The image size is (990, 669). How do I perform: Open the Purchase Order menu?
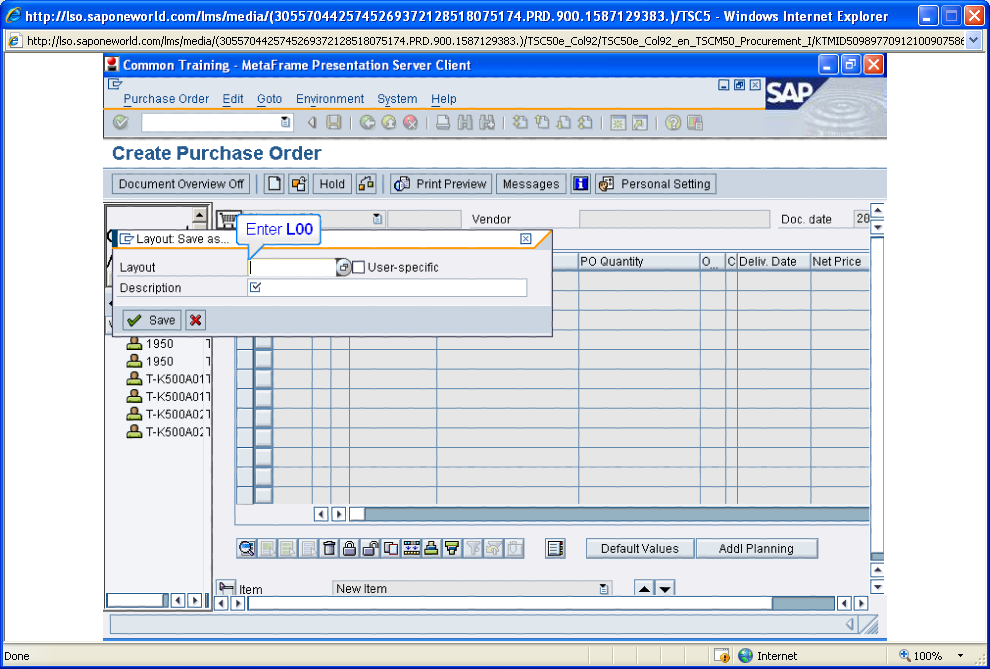[166, 98]
